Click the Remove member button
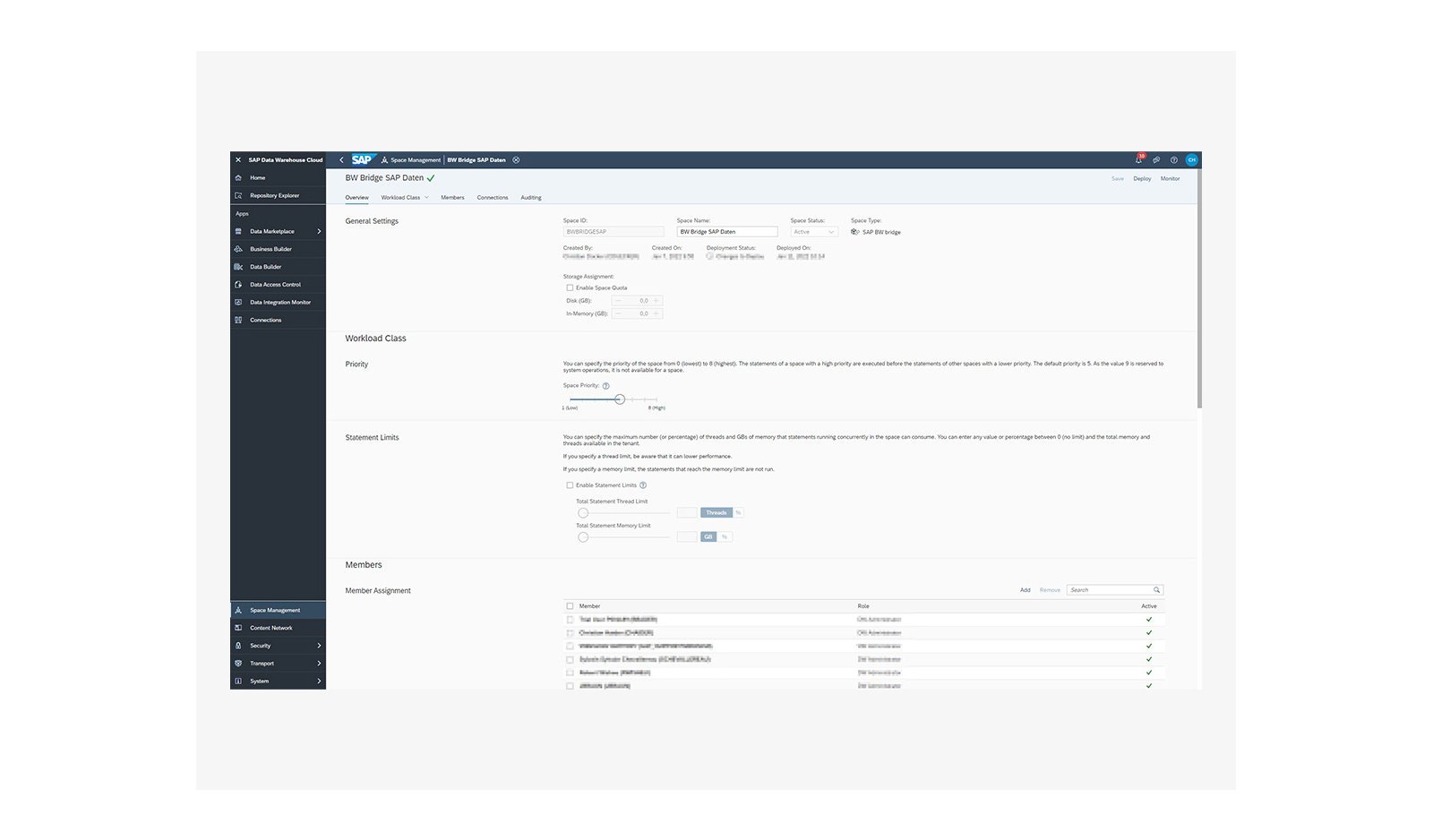The image size is (1433, 840). point(1050,590)
